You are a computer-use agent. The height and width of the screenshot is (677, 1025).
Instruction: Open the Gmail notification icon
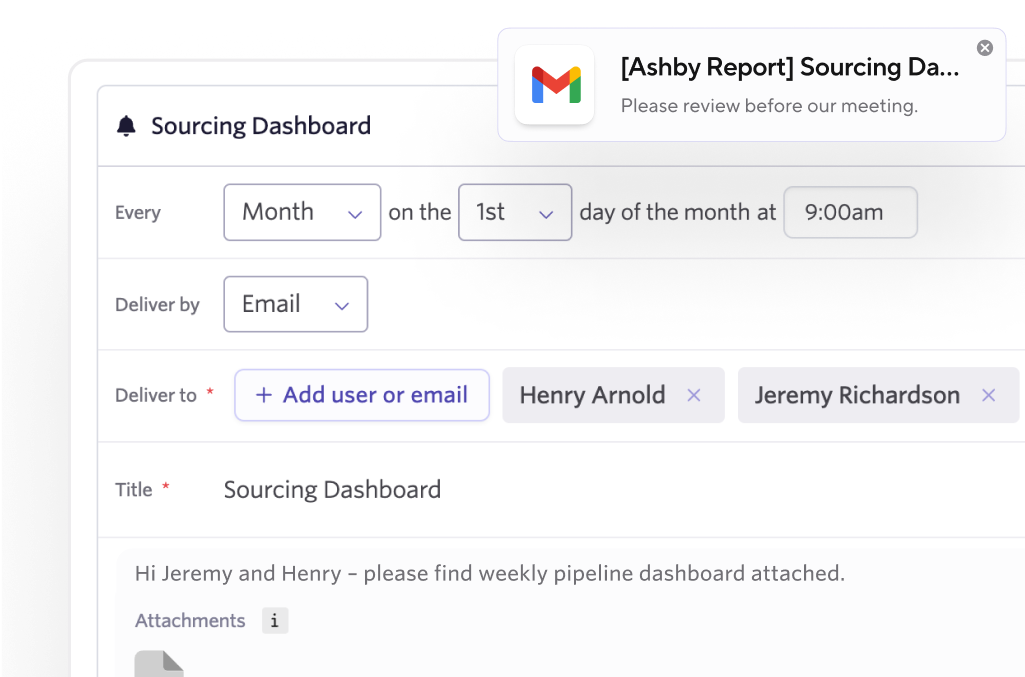point(555,85)
